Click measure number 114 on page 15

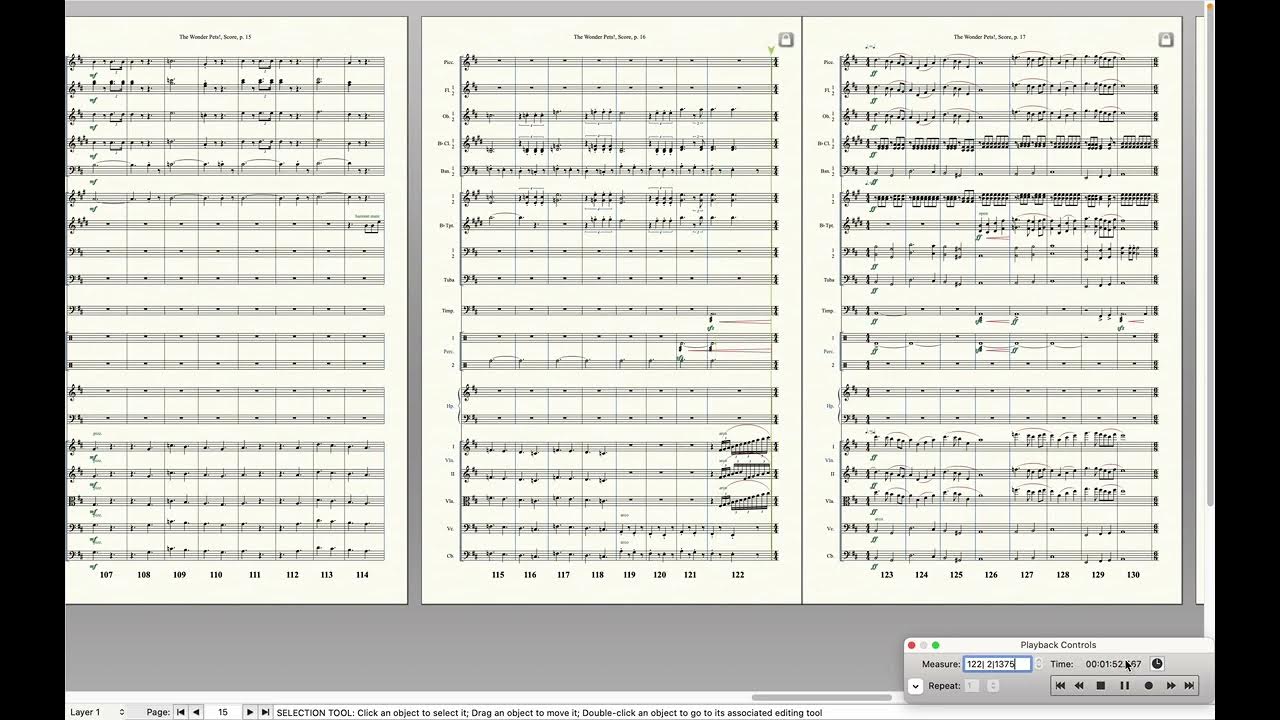pyautogui.click(x=361, y=575)
